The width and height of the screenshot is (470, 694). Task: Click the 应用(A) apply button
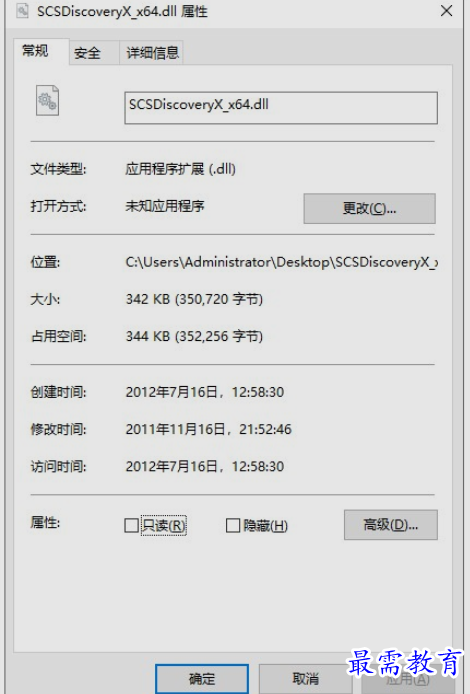408,679
